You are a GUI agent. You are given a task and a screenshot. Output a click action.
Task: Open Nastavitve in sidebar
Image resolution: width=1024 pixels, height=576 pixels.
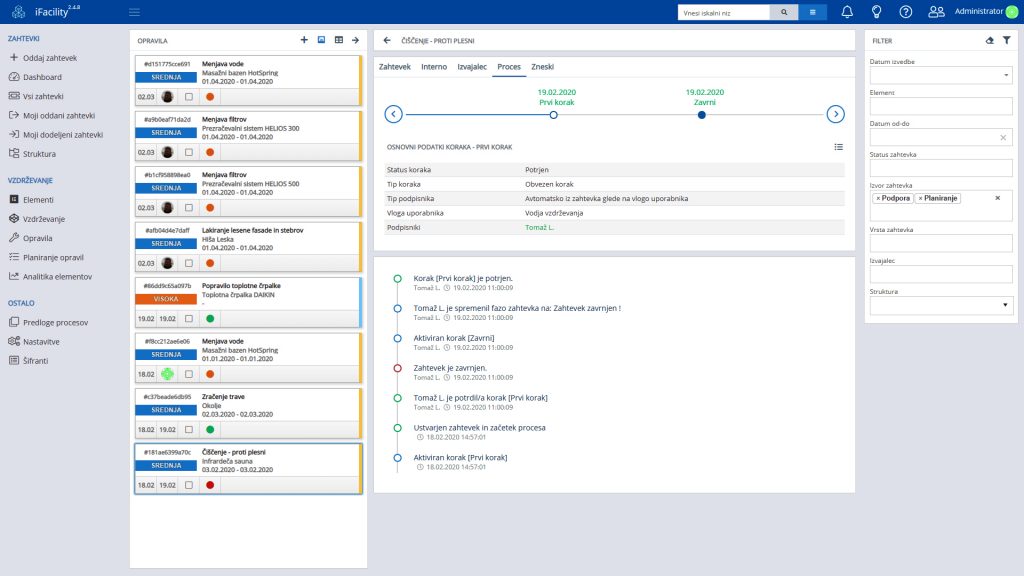click(x=41, y=342)
